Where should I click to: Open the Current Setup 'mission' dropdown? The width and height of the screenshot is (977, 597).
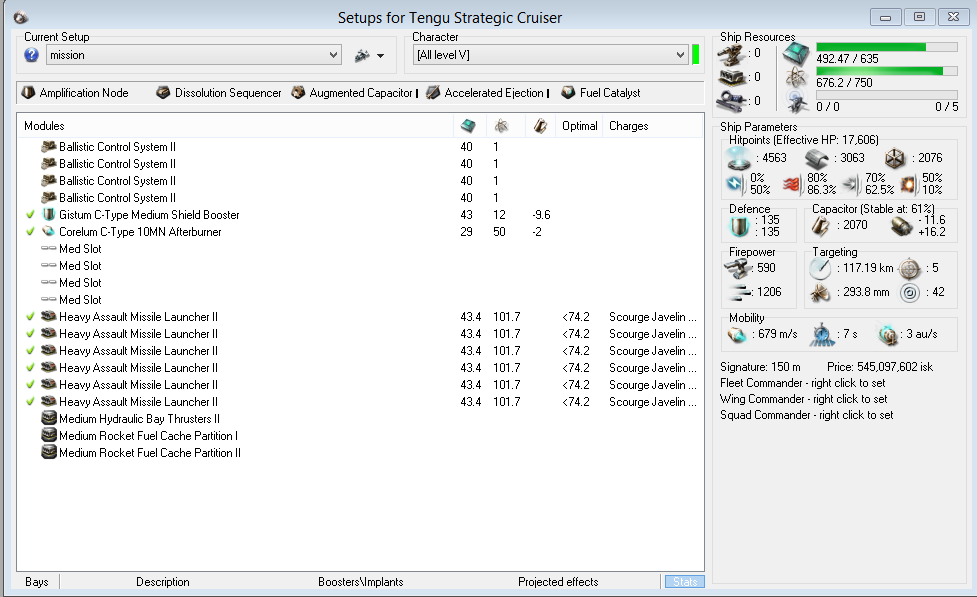click(194, 55)
